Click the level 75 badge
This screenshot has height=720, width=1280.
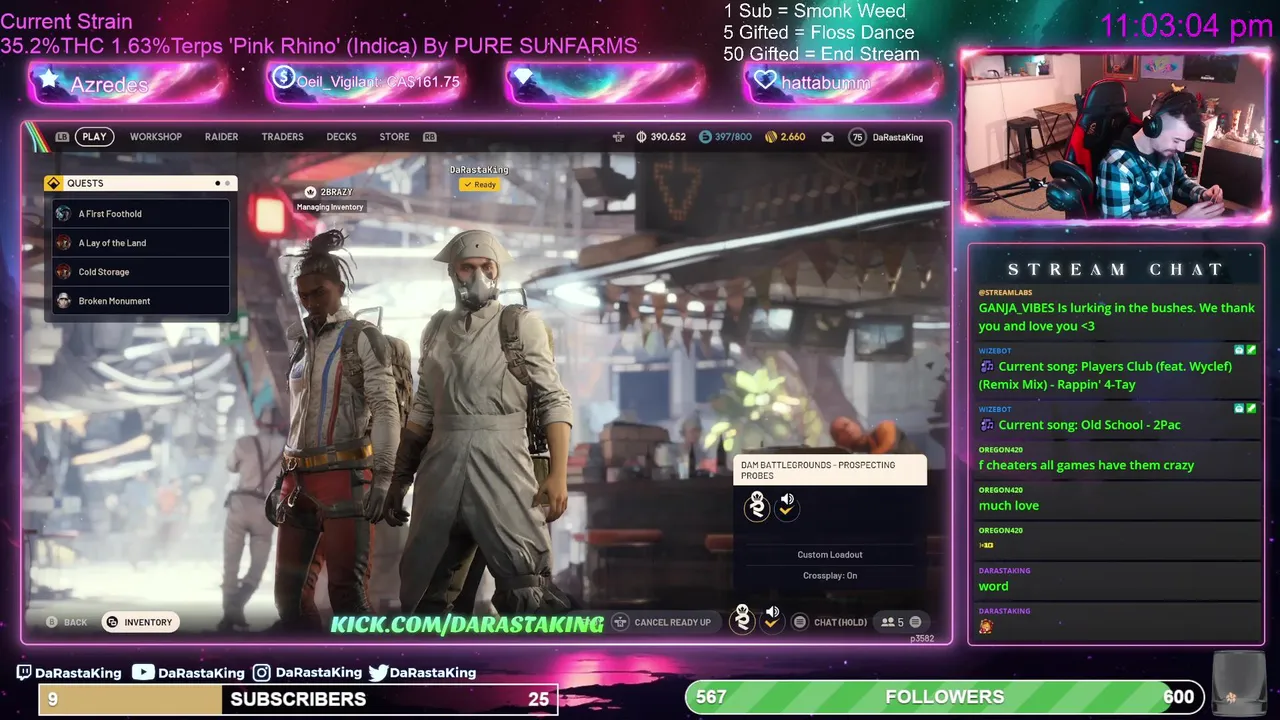[857, 137]
